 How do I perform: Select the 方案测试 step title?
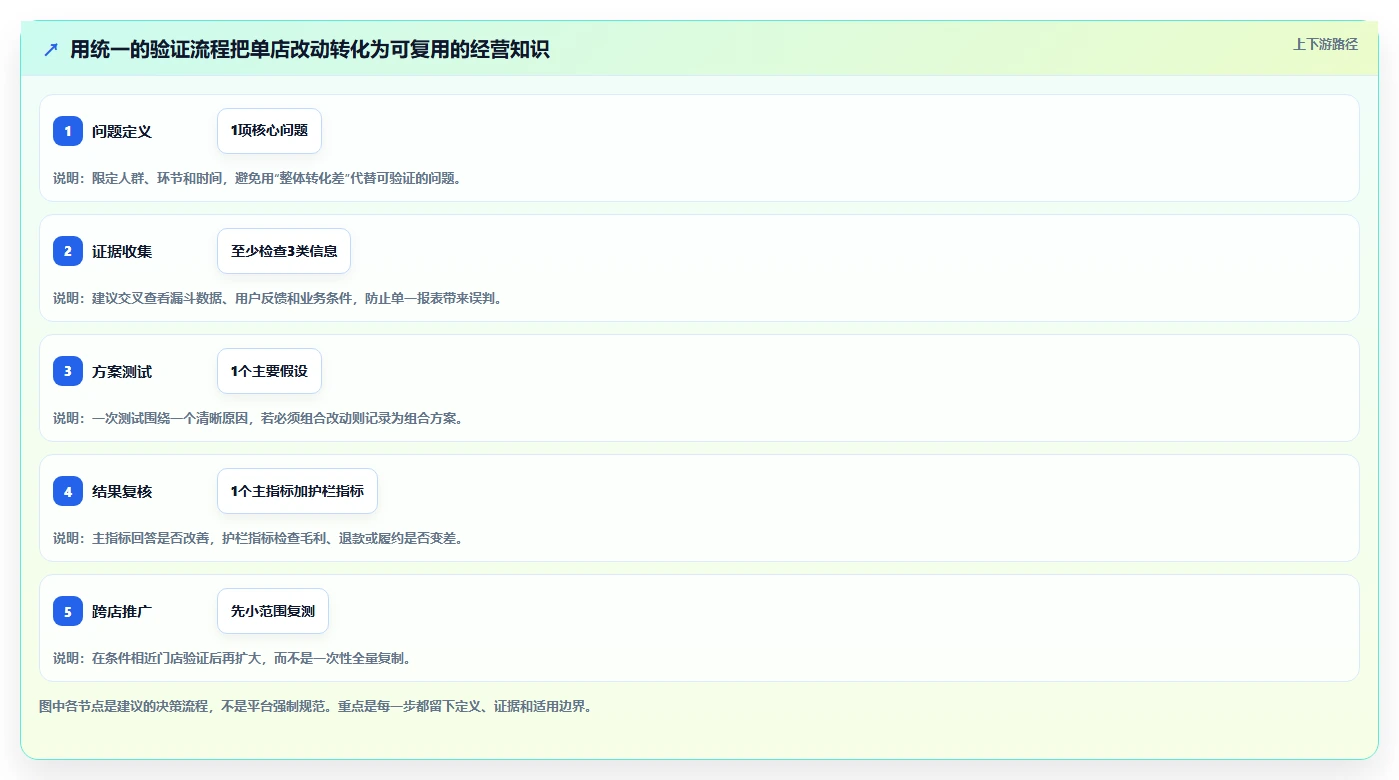(122, 371)
